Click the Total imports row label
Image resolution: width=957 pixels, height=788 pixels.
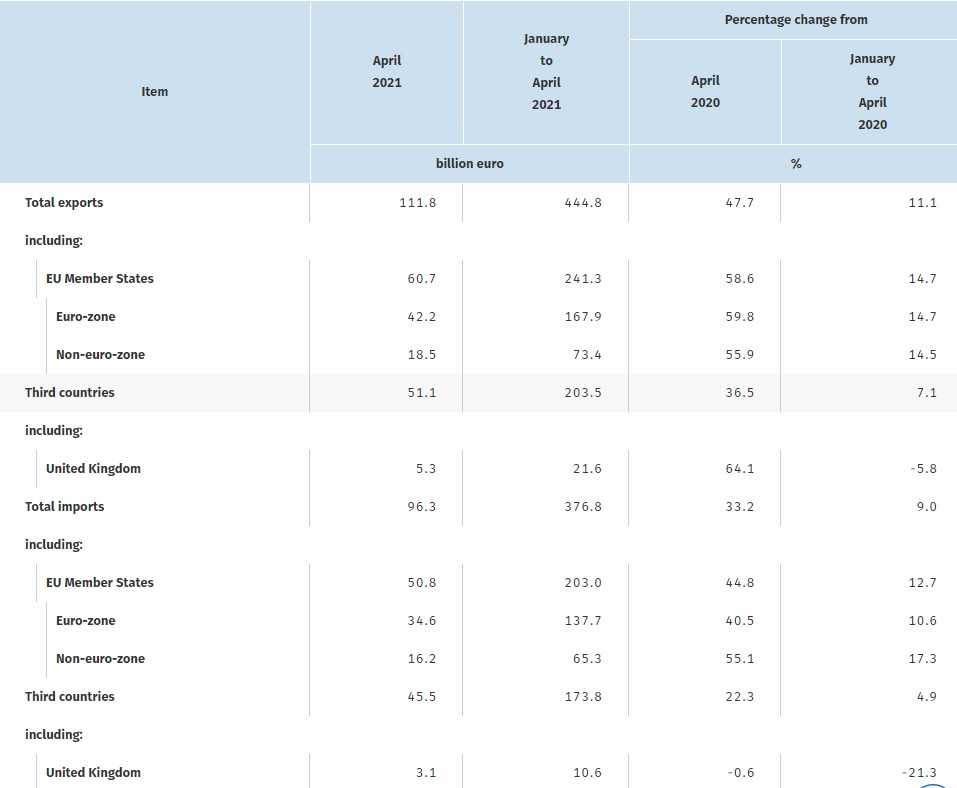(x=64, y=506)
